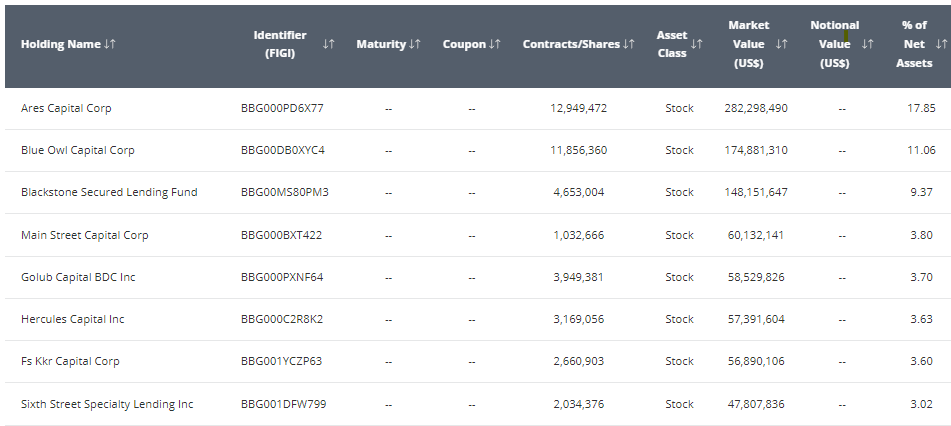Sort table by Maturity arrows

tap(415, 45)
